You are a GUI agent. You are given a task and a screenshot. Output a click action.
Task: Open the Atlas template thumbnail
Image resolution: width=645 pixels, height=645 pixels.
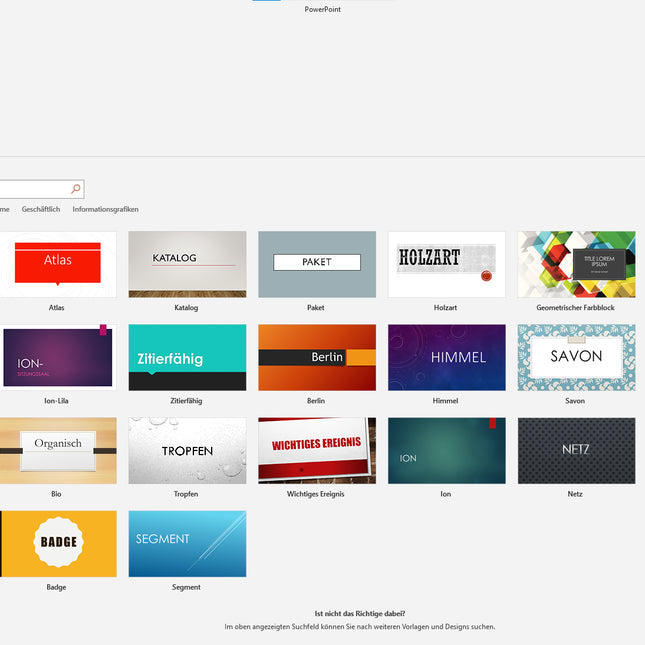coord(58,264)
